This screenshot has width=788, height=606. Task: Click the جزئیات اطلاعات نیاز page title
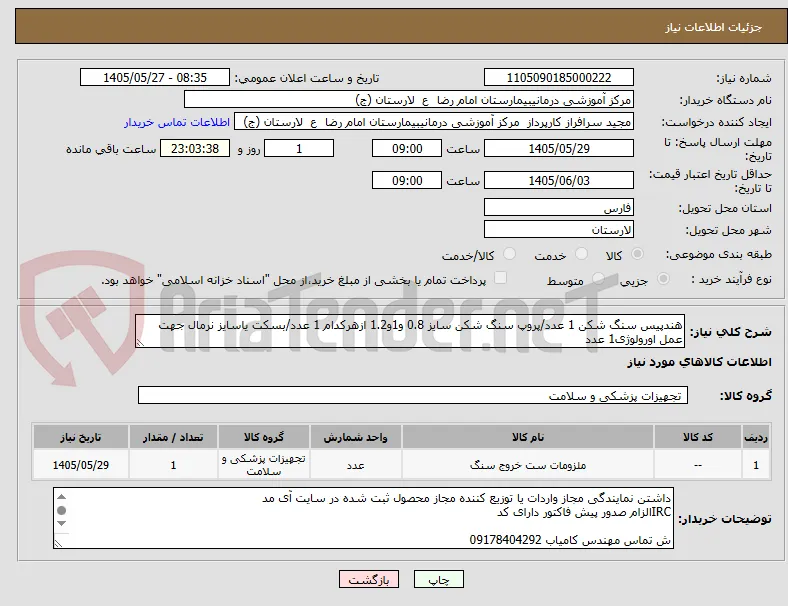(714, 27)
